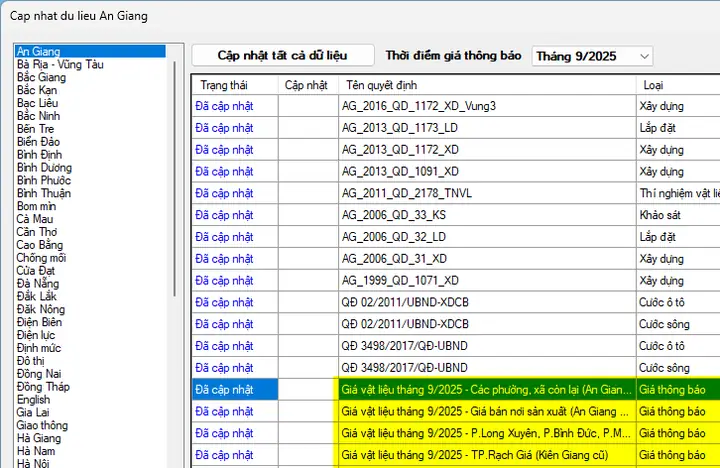Select row 'AG_2013_QD_1091_XD'
The height and width of the screenshot is (468, 720).
[456, 171]
